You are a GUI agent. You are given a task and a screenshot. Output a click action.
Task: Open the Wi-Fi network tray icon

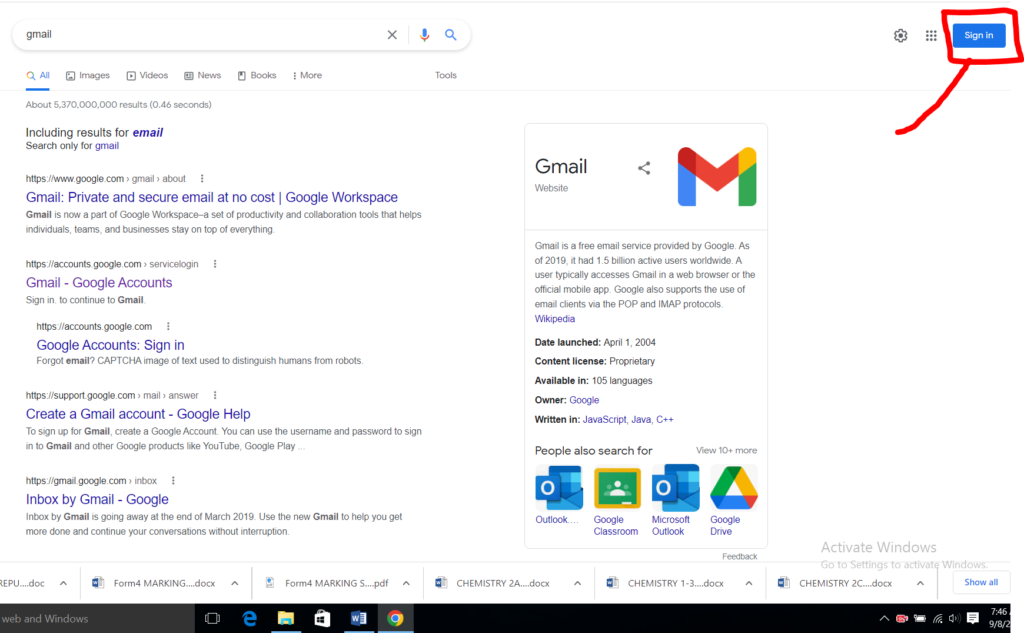point(937,619)
